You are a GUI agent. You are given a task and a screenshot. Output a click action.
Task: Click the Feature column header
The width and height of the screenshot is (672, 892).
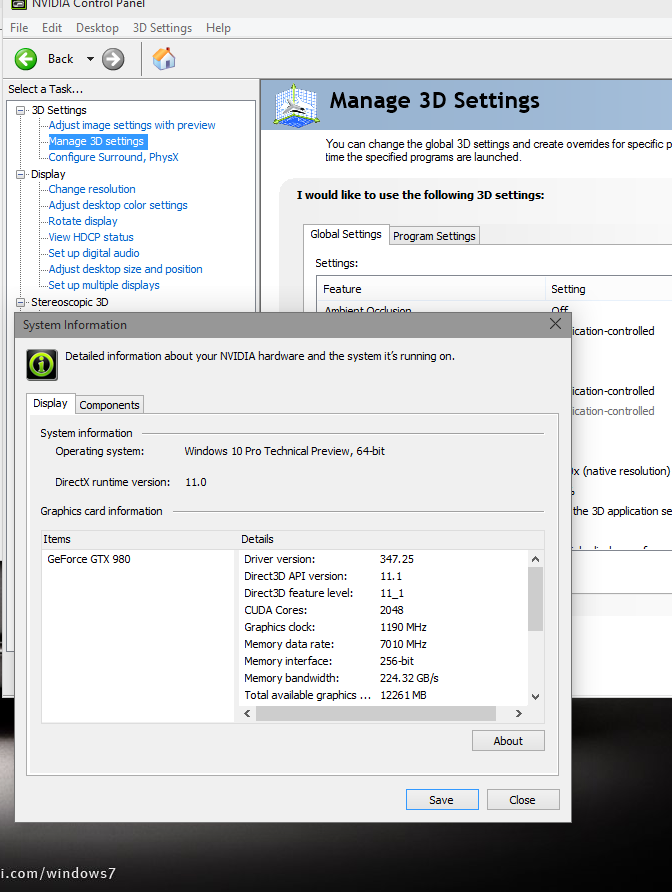(431, 289)
